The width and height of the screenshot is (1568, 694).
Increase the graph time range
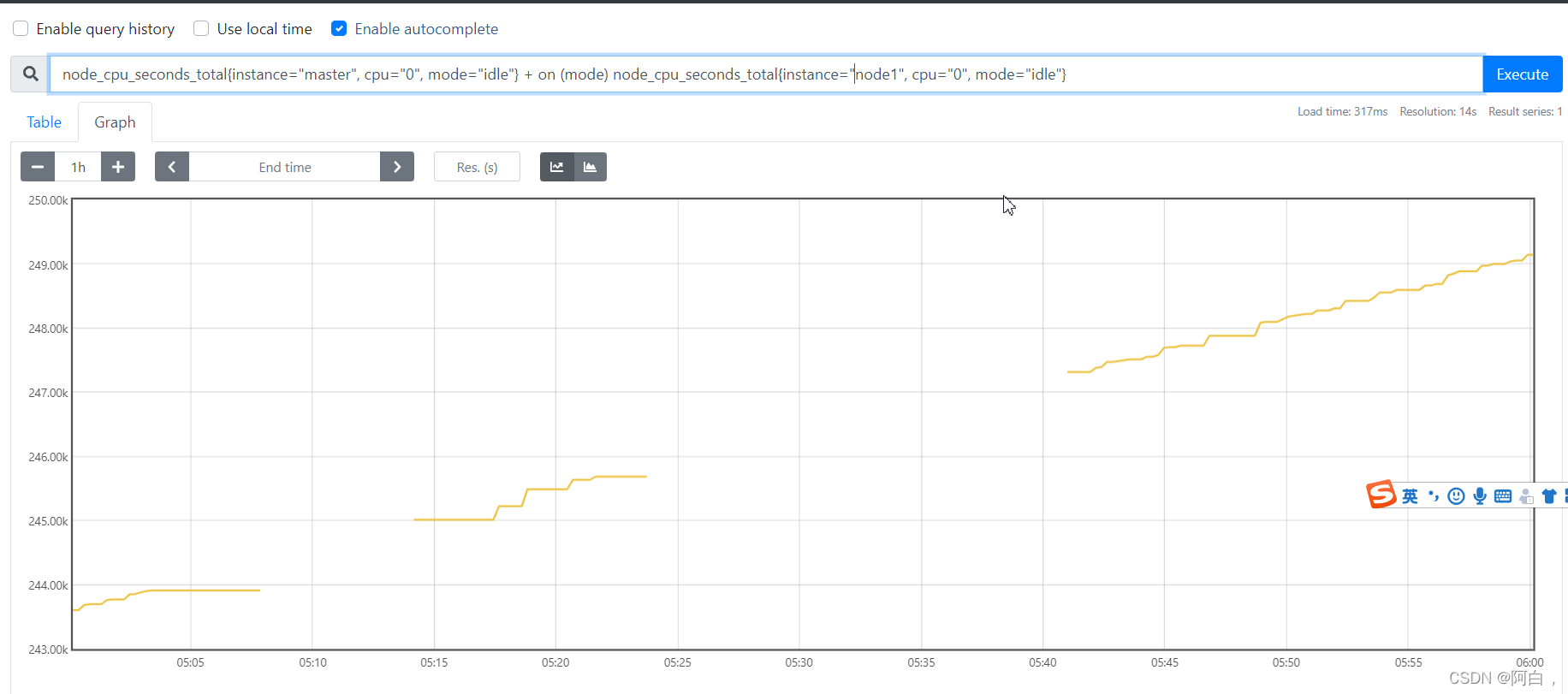[x=118, y=167]
